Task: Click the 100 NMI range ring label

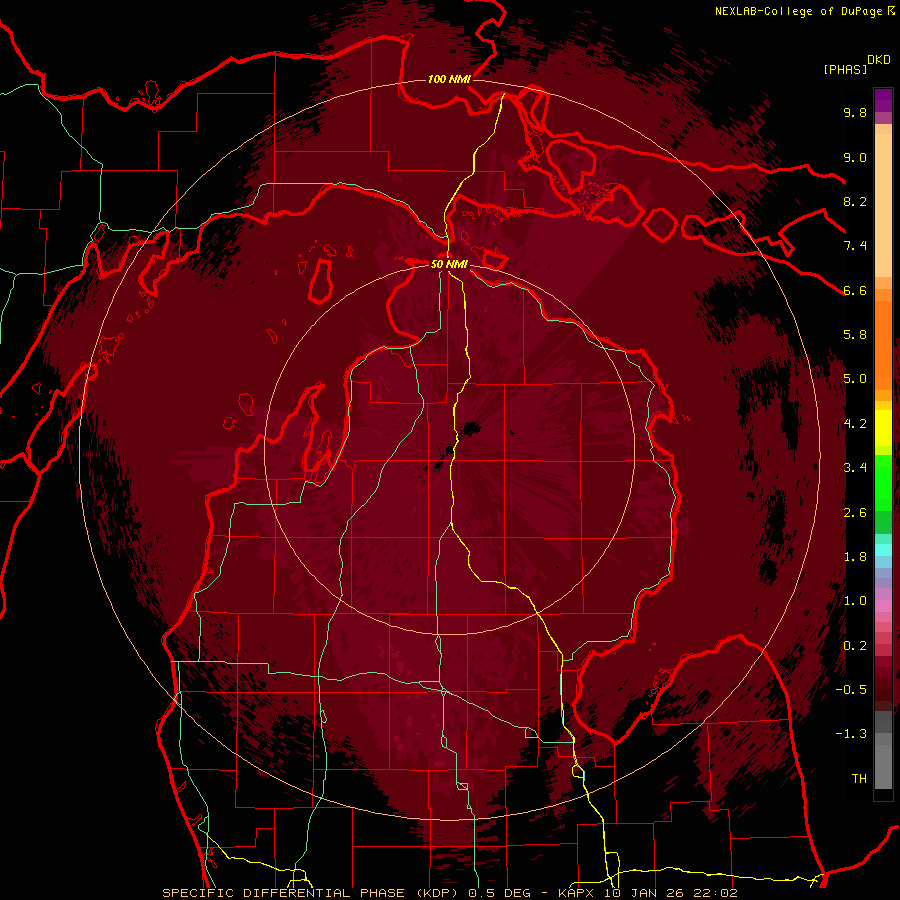Action: tap(449, 79)
